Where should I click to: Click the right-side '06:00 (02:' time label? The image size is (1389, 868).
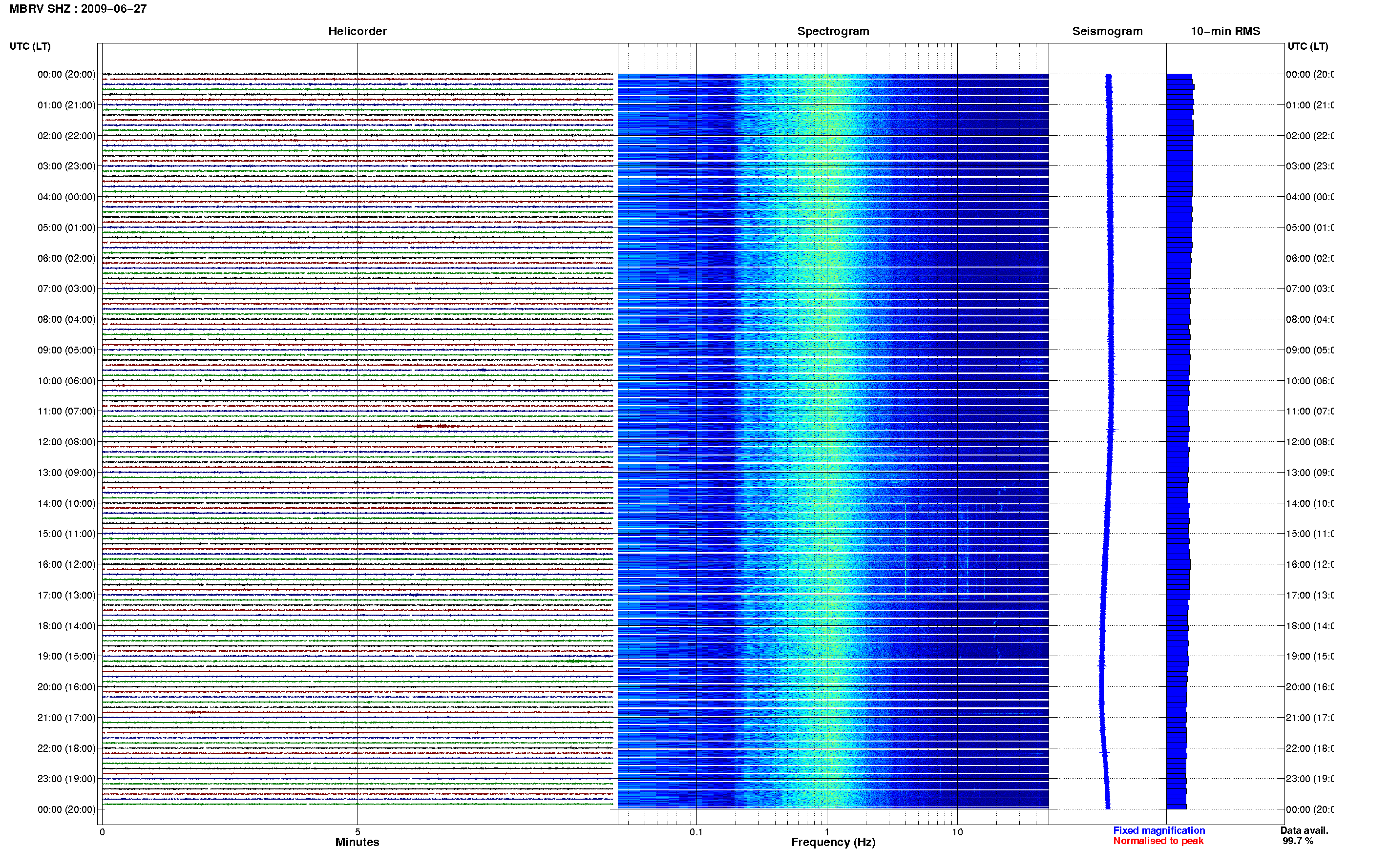coord(1309,258)
